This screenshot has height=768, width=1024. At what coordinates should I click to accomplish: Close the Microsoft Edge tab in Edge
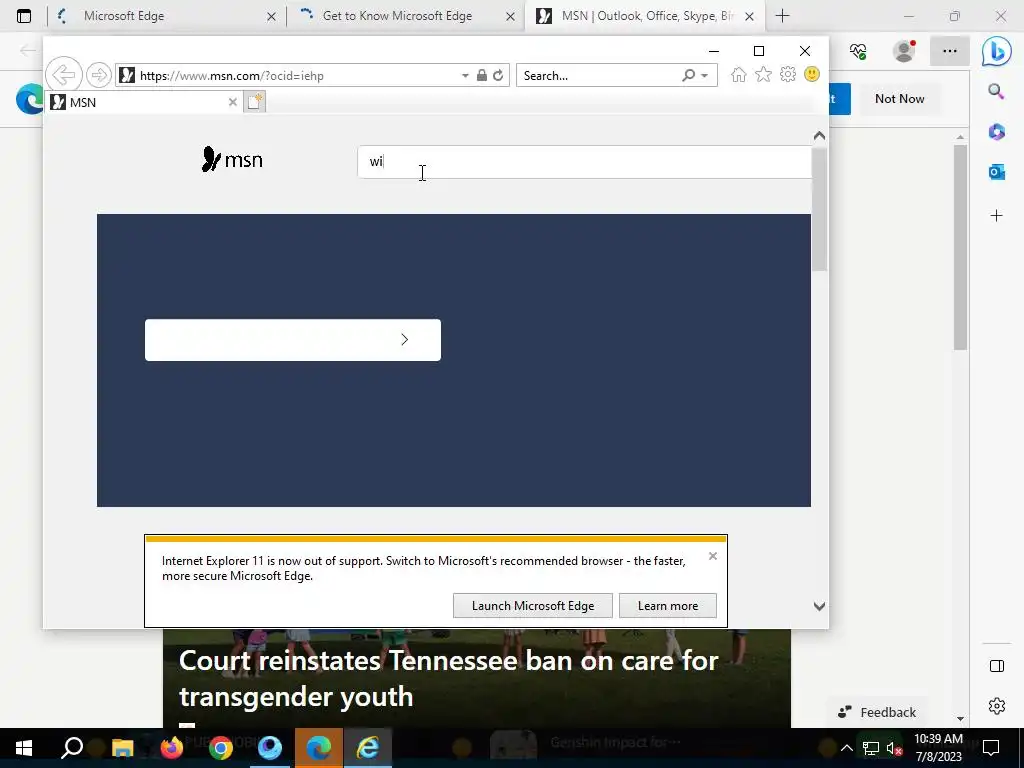[x=271, y=16]
